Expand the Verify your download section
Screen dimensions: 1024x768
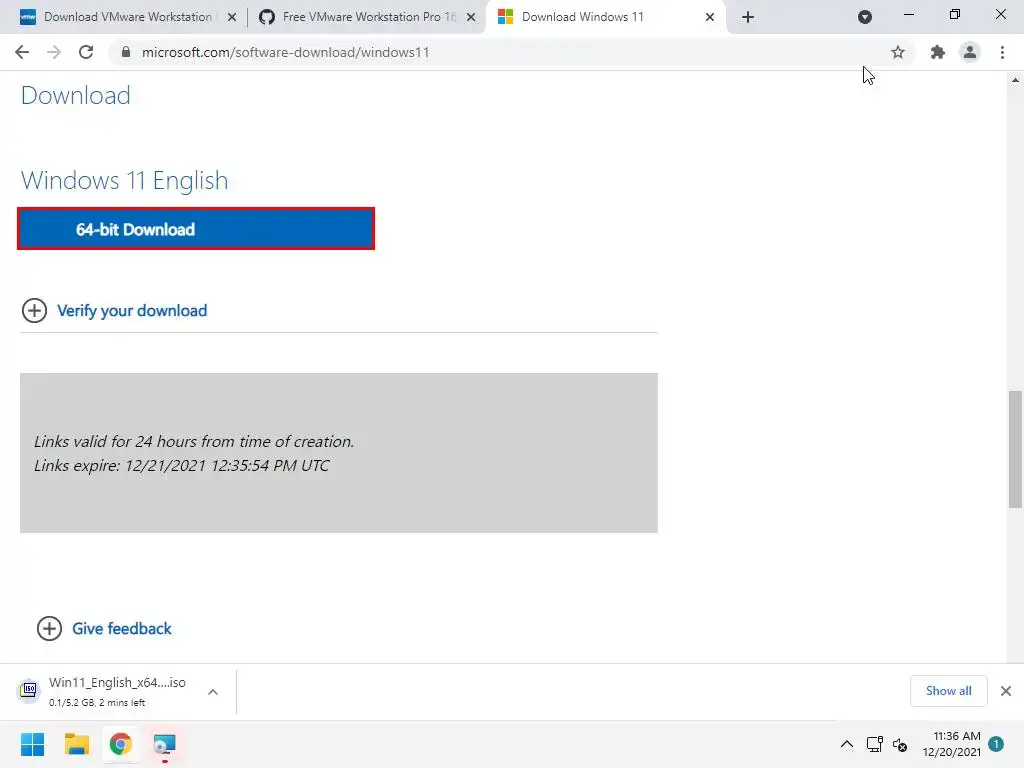[x=35, y=311]
